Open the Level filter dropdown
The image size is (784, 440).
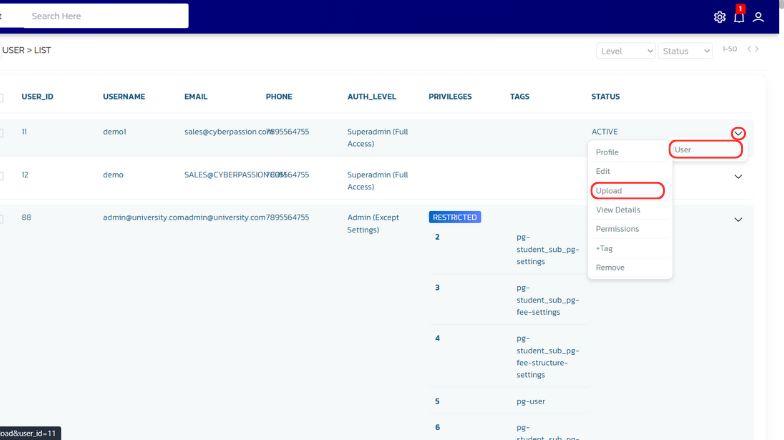[626, 51]
